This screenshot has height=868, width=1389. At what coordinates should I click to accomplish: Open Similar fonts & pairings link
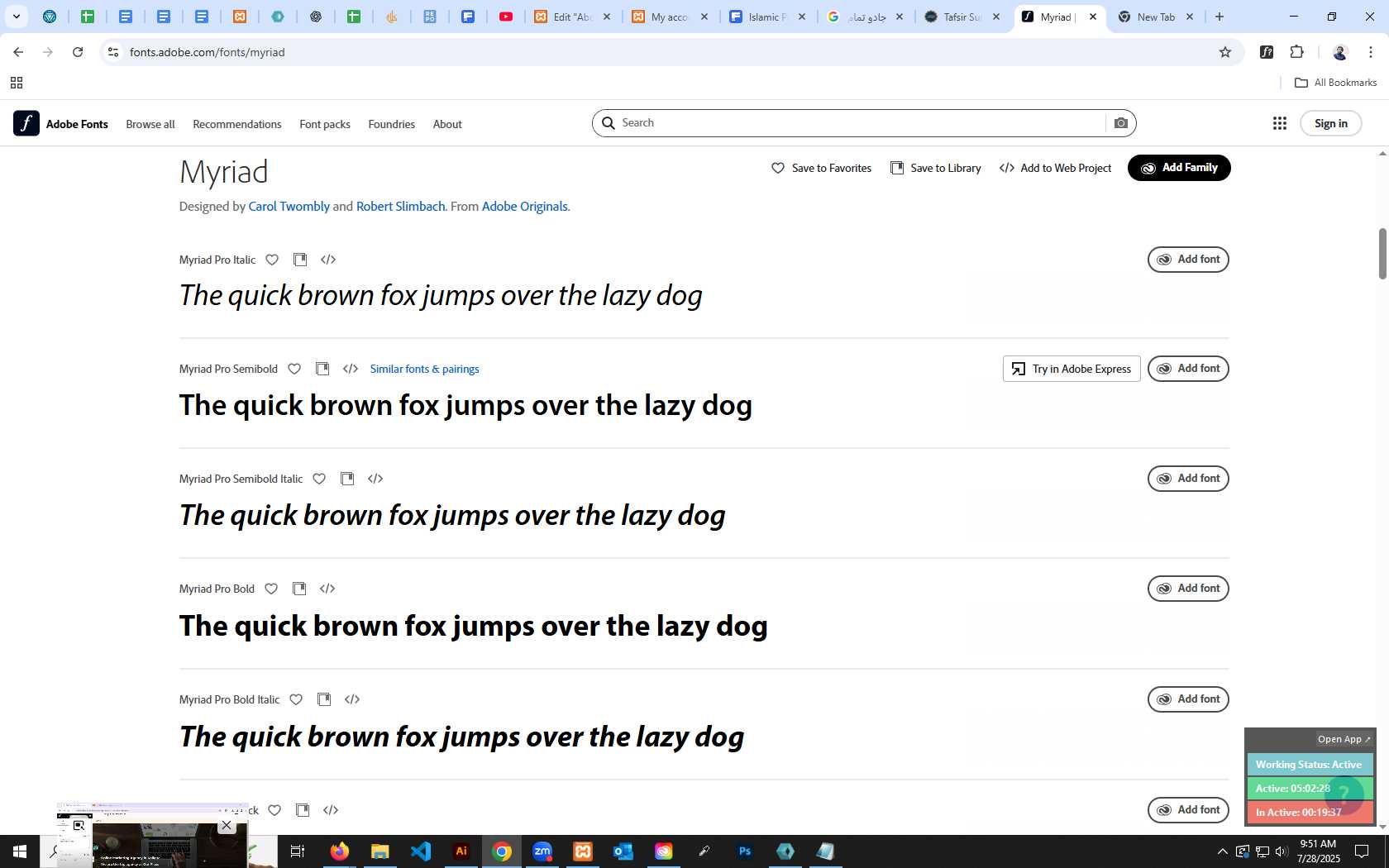[424, 369]
